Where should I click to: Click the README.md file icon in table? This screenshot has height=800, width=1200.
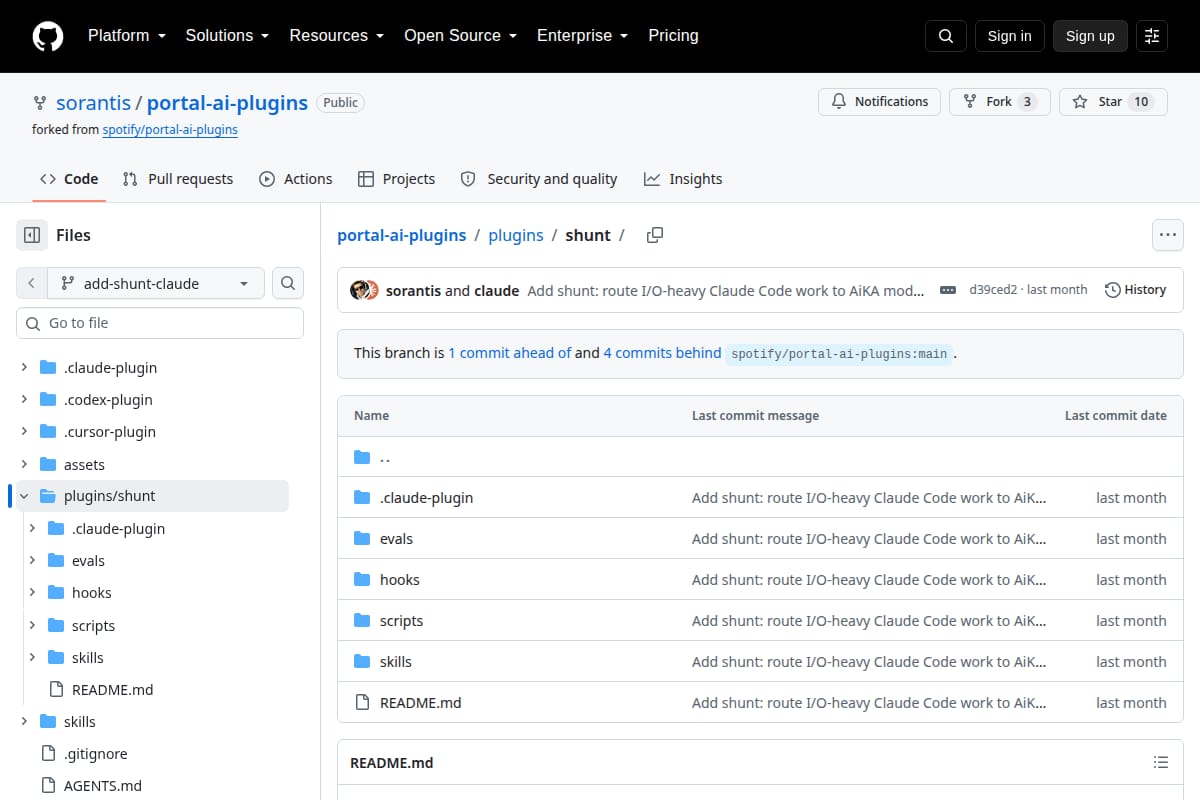point(362,703)
